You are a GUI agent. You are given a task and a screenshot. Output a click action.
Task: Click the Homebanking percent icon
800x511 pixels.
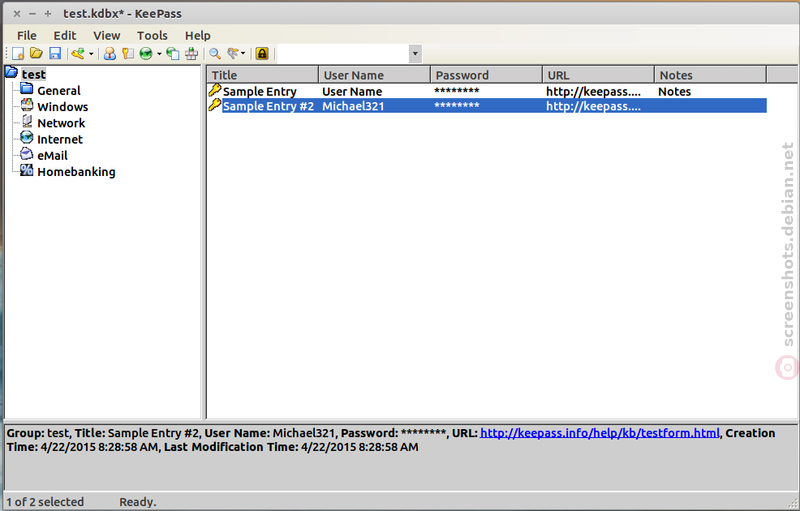coord(27,170)
